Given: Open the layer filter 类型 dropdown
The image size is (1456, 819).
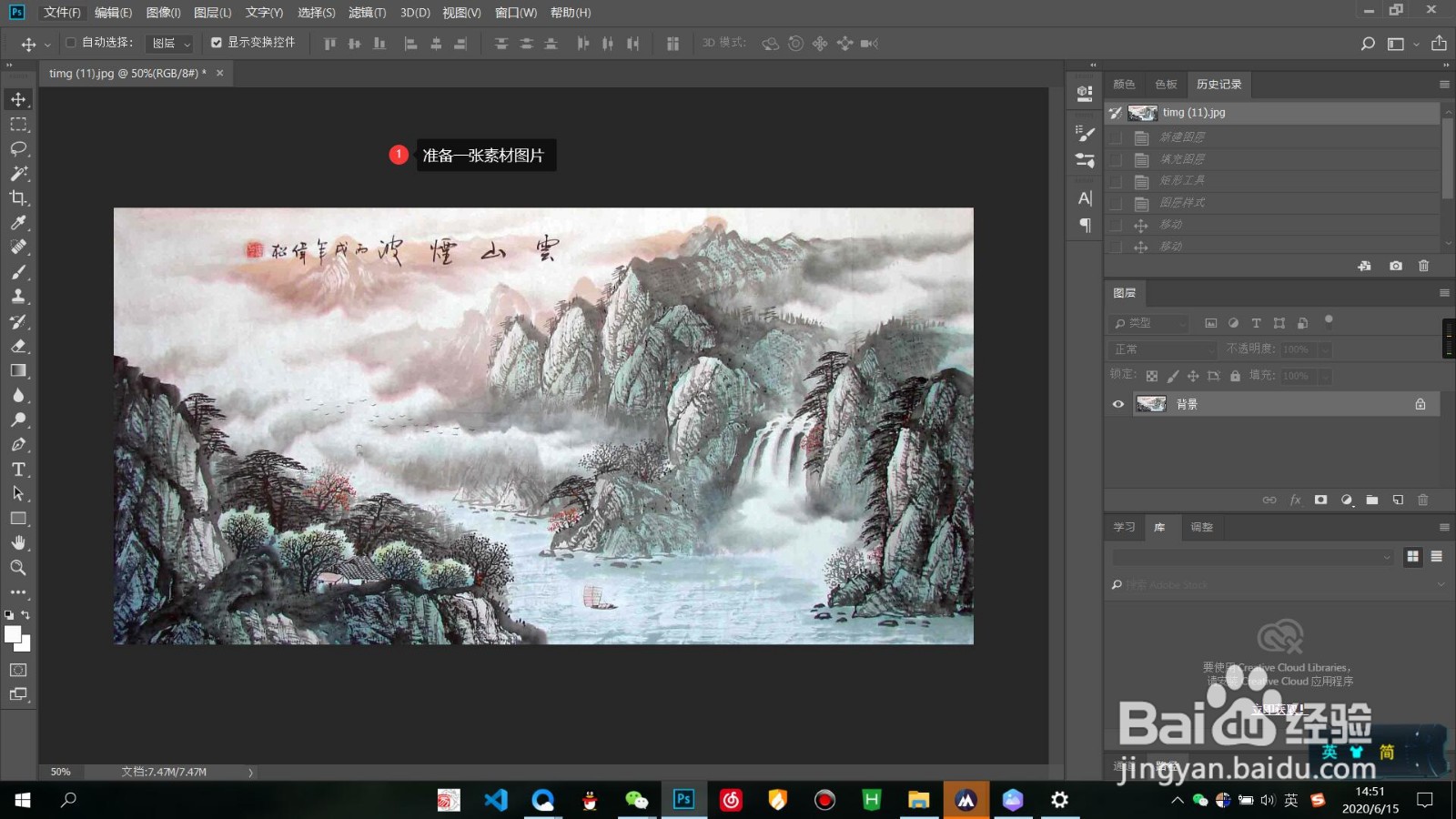Looking at the screenshot, I should tap(1148, 323).
